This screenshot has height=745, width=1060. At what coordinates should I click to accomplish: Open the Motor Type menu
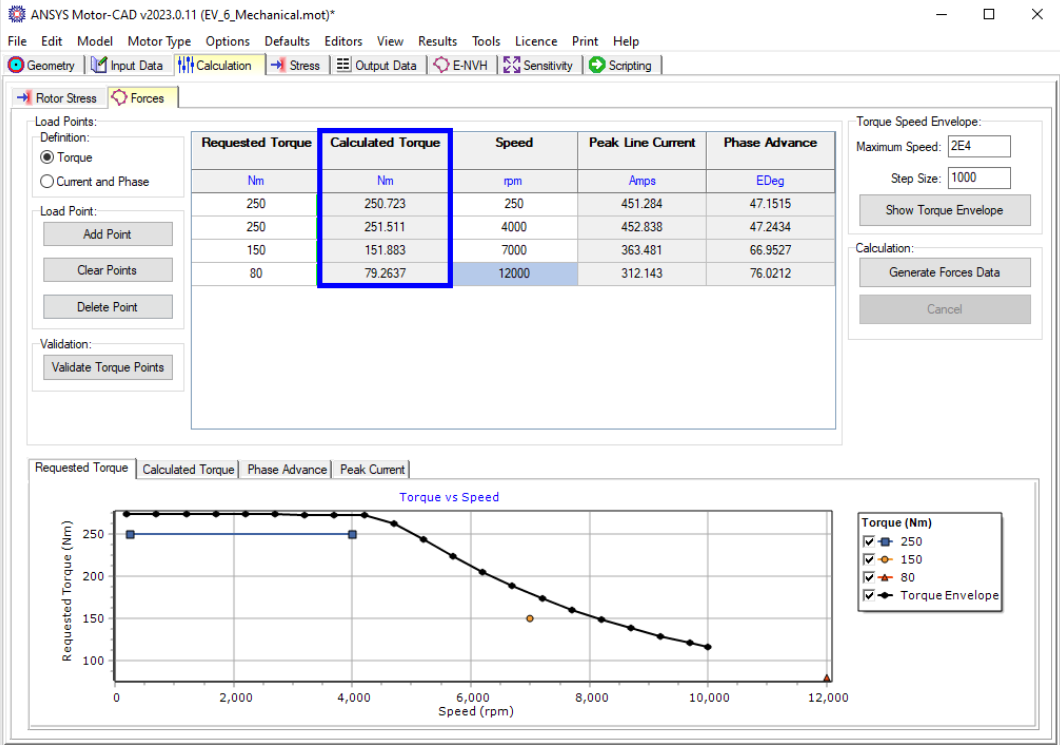tap(159, 41)
